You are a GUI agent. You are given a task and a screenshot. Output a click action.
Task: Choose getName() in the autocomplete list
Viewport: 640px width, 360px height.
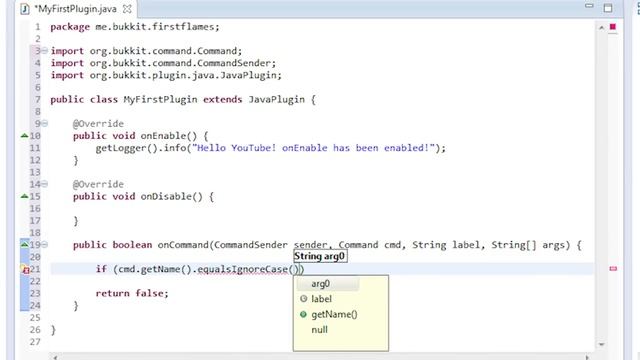pyautogui.click(x=334, y=315)
